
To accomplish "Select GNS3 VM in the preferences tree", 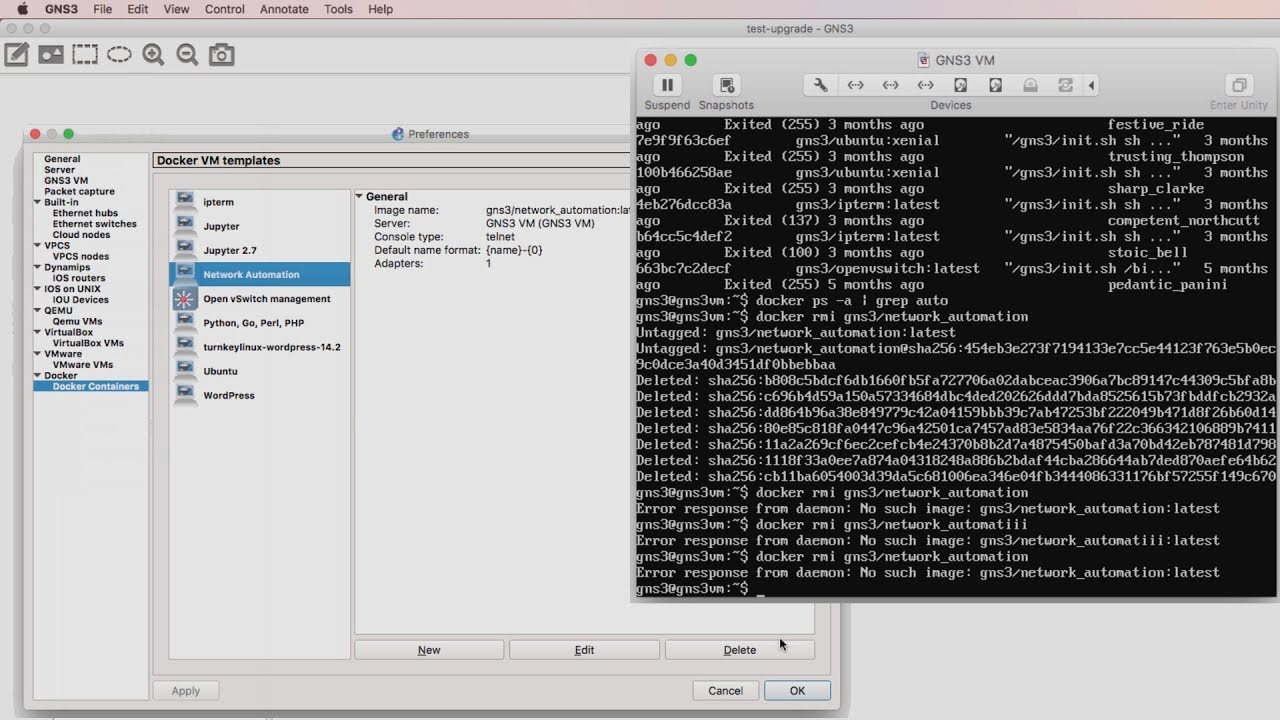I will [x=66, y=180].
